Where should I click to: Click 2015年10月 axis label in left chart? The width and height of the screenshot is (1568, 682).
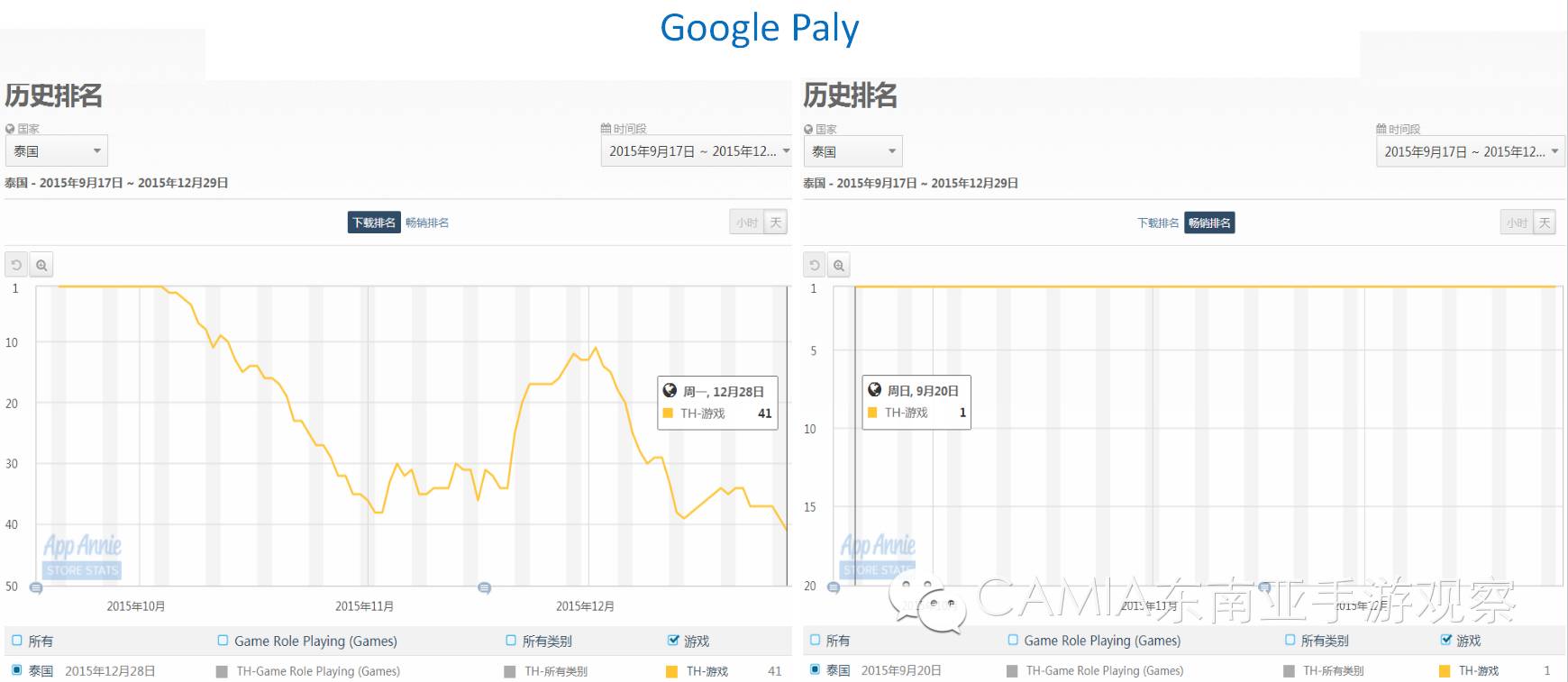coord(136,606)
